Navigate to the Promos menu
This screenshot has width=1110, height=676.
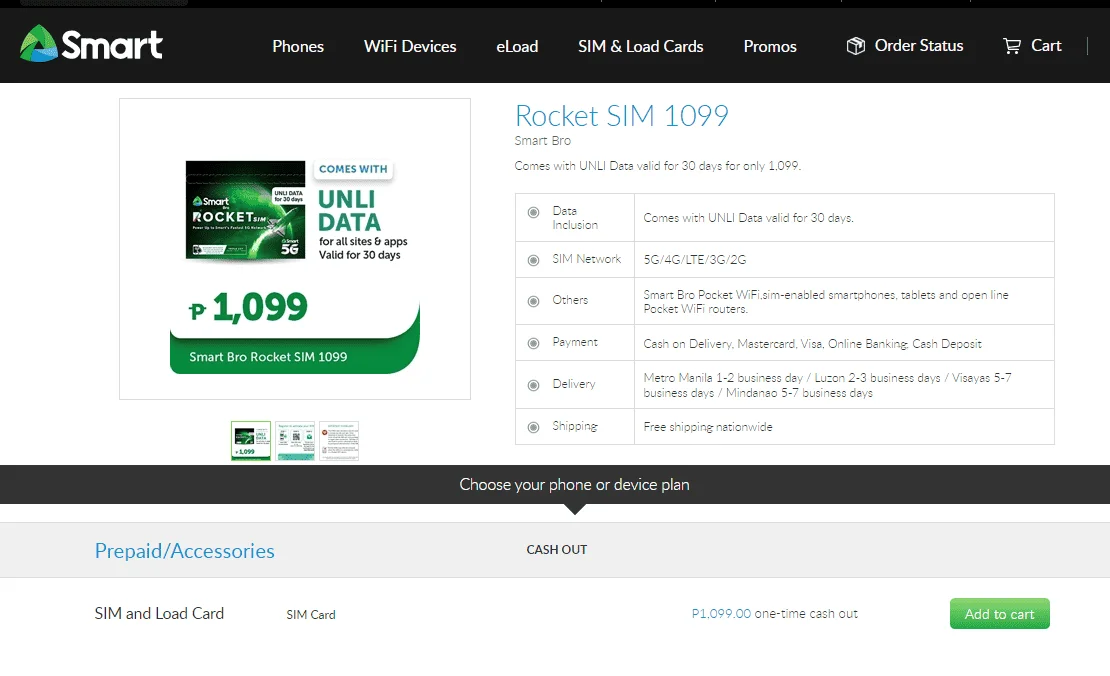(769, 47)
